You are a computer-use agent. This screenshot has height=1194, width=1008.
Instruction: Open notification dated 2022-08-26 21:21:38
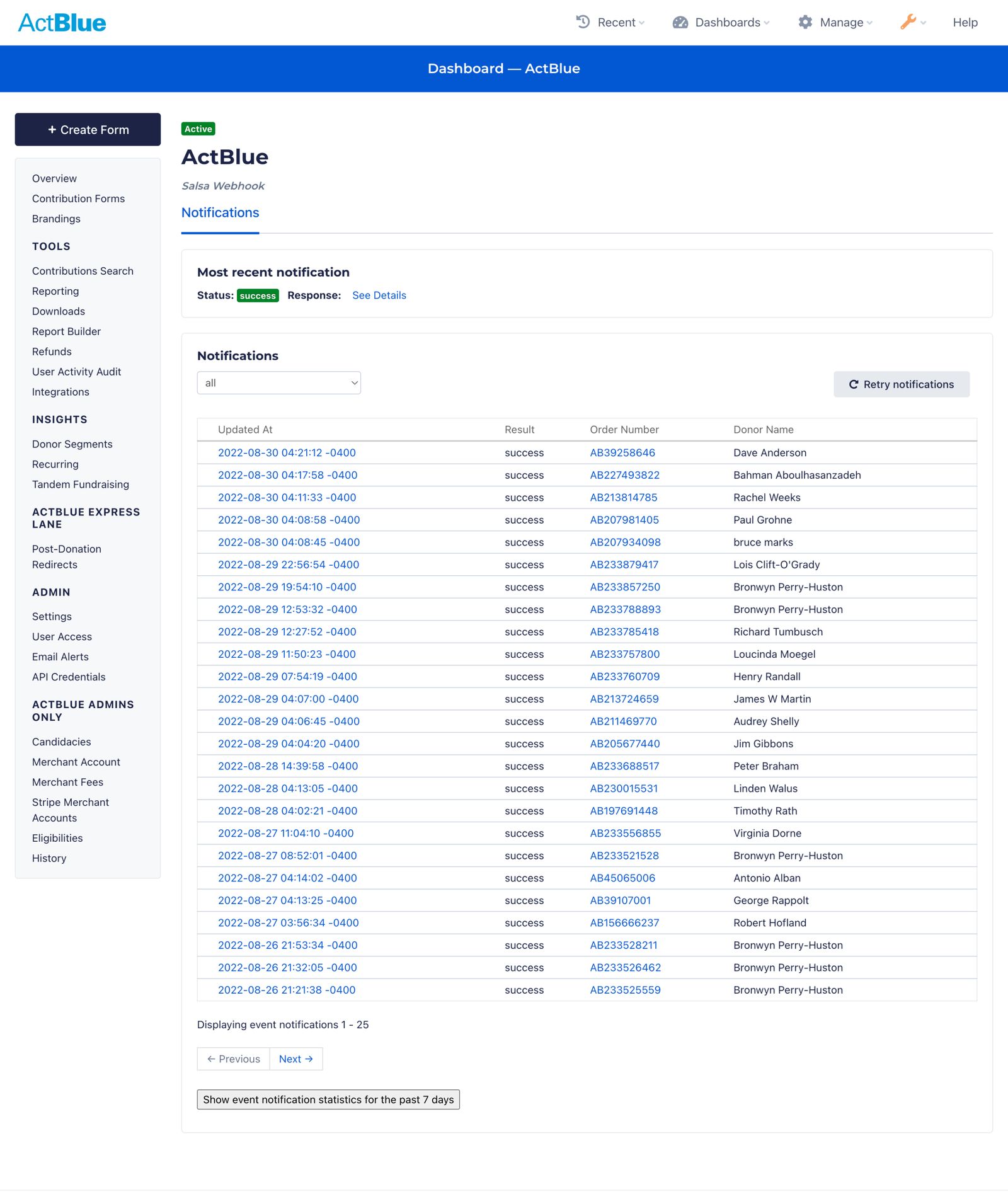click(x=287, y=990)
